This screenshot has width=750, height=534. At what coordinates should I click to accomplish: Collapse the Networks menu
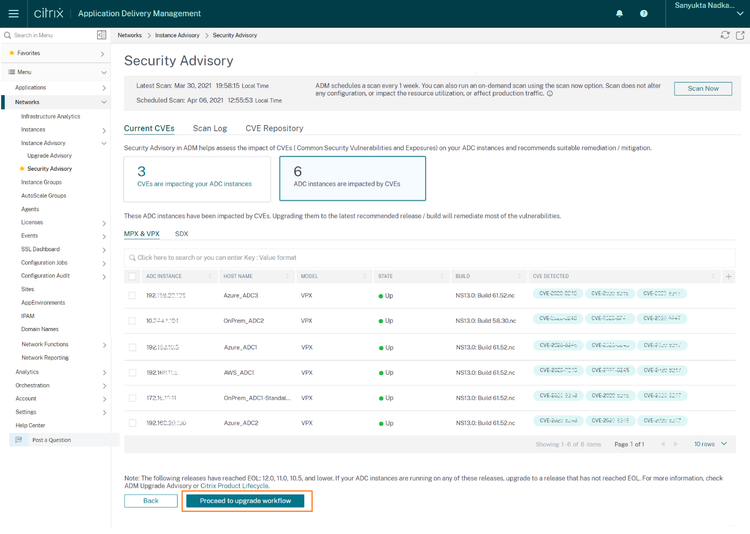click(104, 102)
